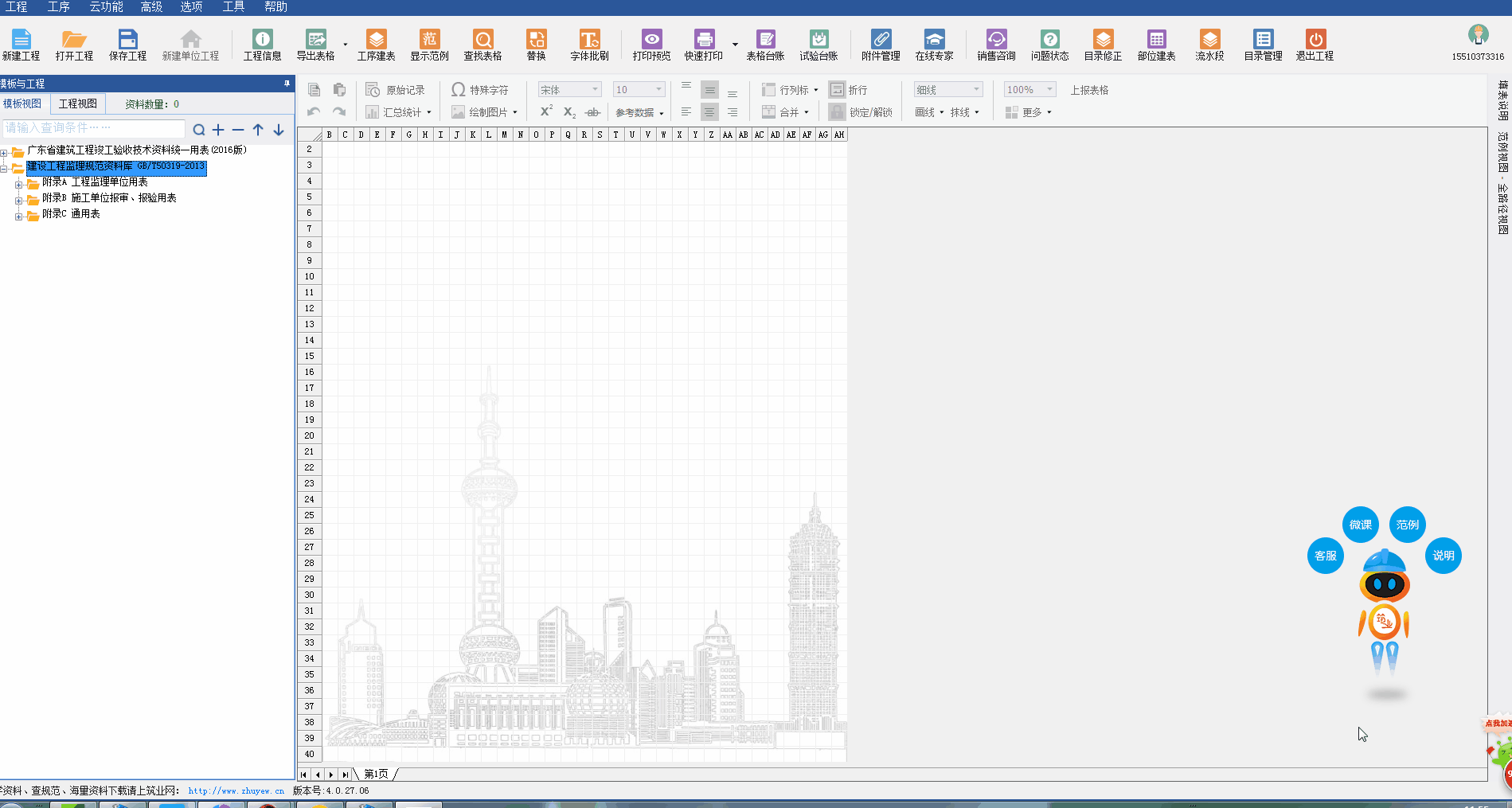Switch to the 工程视图 tab

[78, 104]
